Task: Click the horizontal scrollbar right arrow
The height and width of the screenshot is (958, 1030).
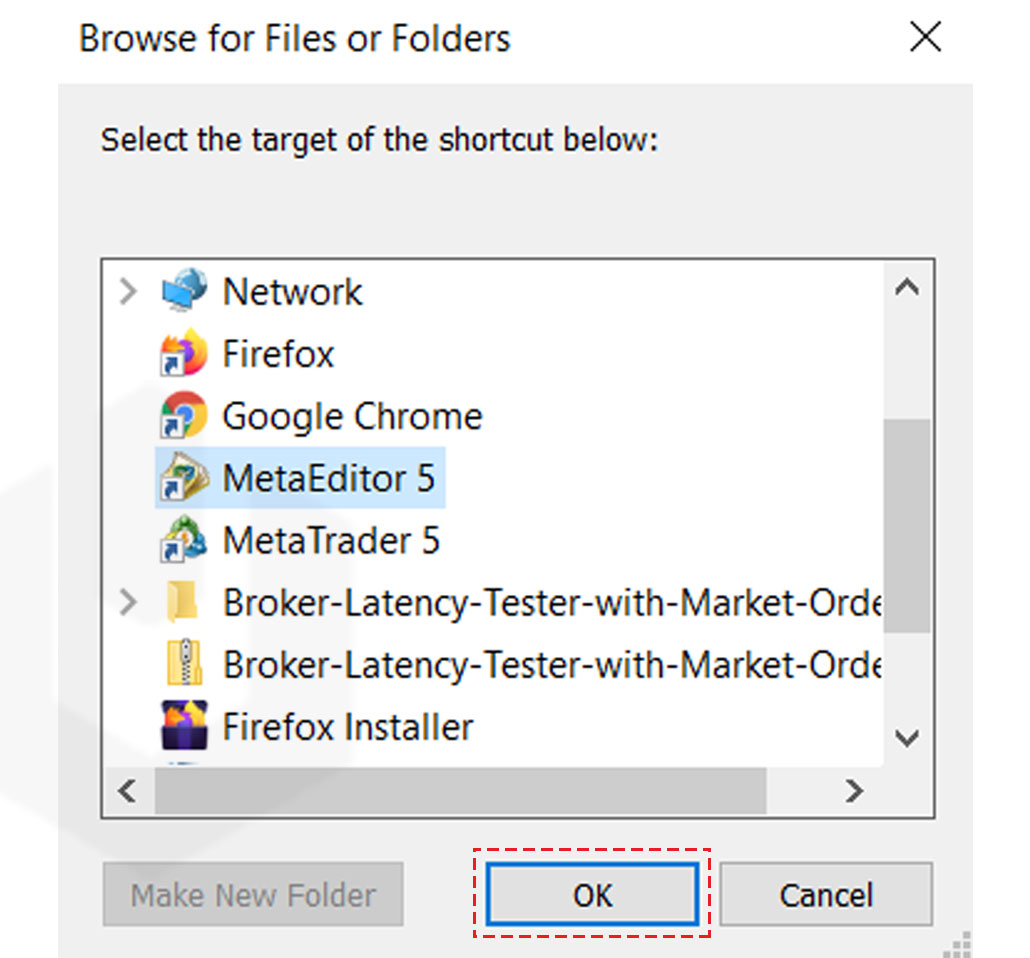Action: click(x=854, y=792)
